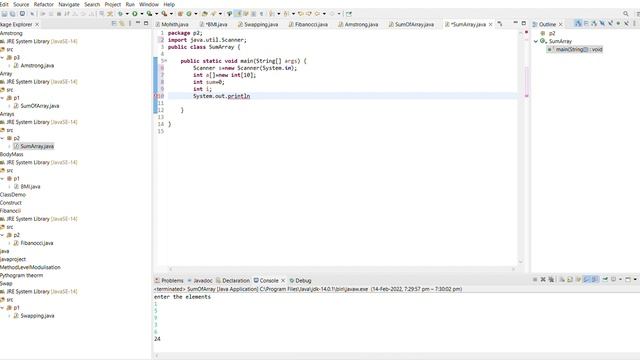Select main(String[]) : void in Outline

point(574,49)
